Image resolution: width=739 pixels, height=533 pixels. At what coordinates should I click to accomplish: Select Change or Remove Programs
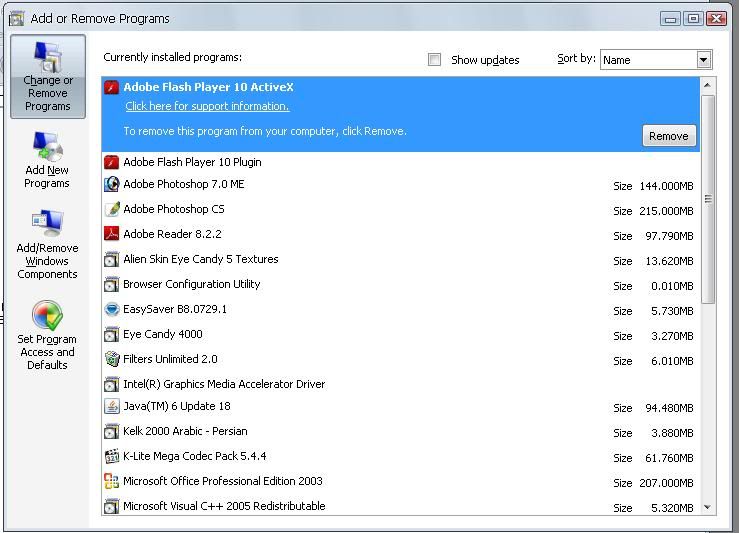coord(48,78)
